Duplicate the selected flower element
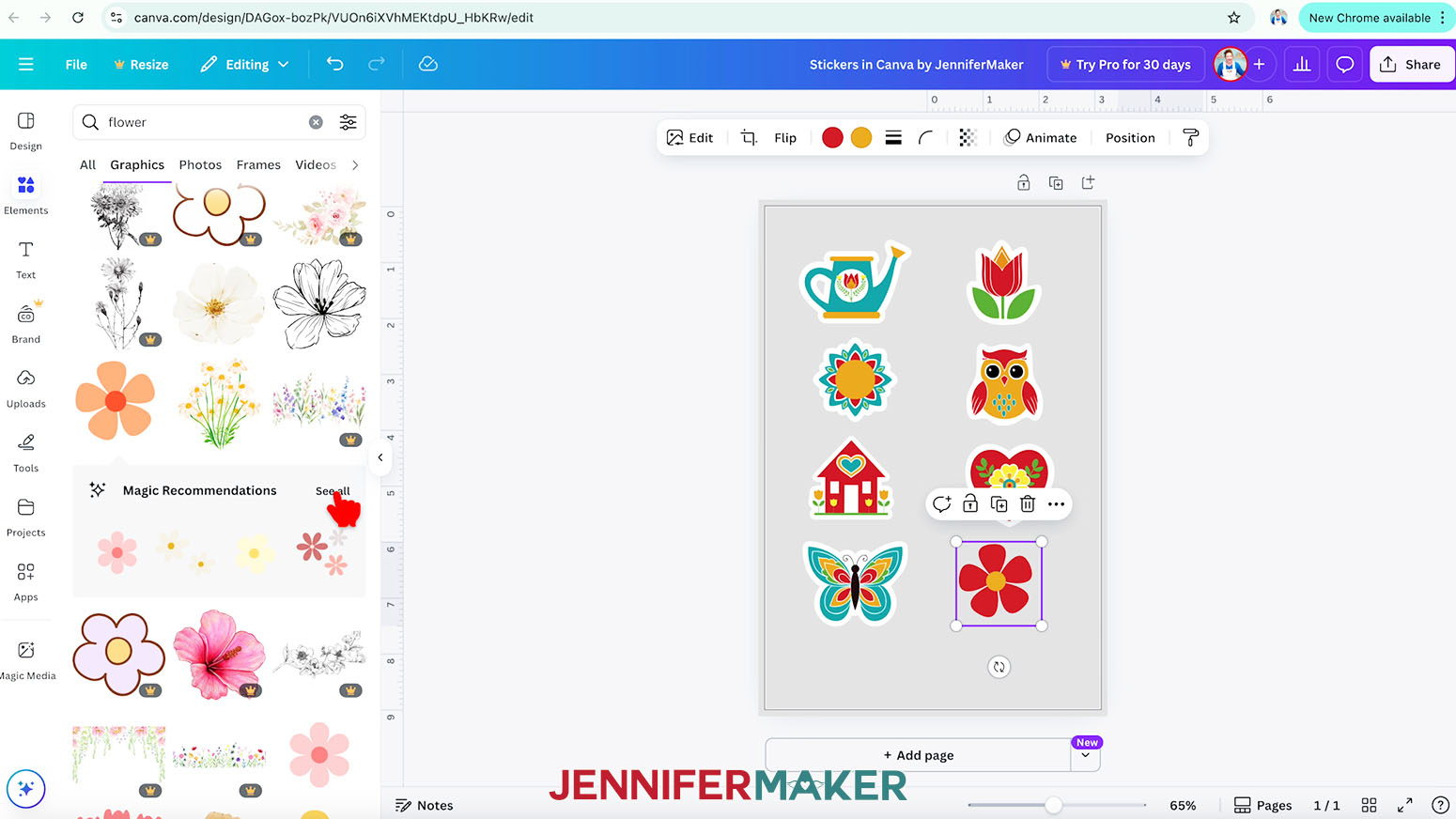Image resolution: width=1456 pixels, height=819 pixels. click(x=999, y=504)
